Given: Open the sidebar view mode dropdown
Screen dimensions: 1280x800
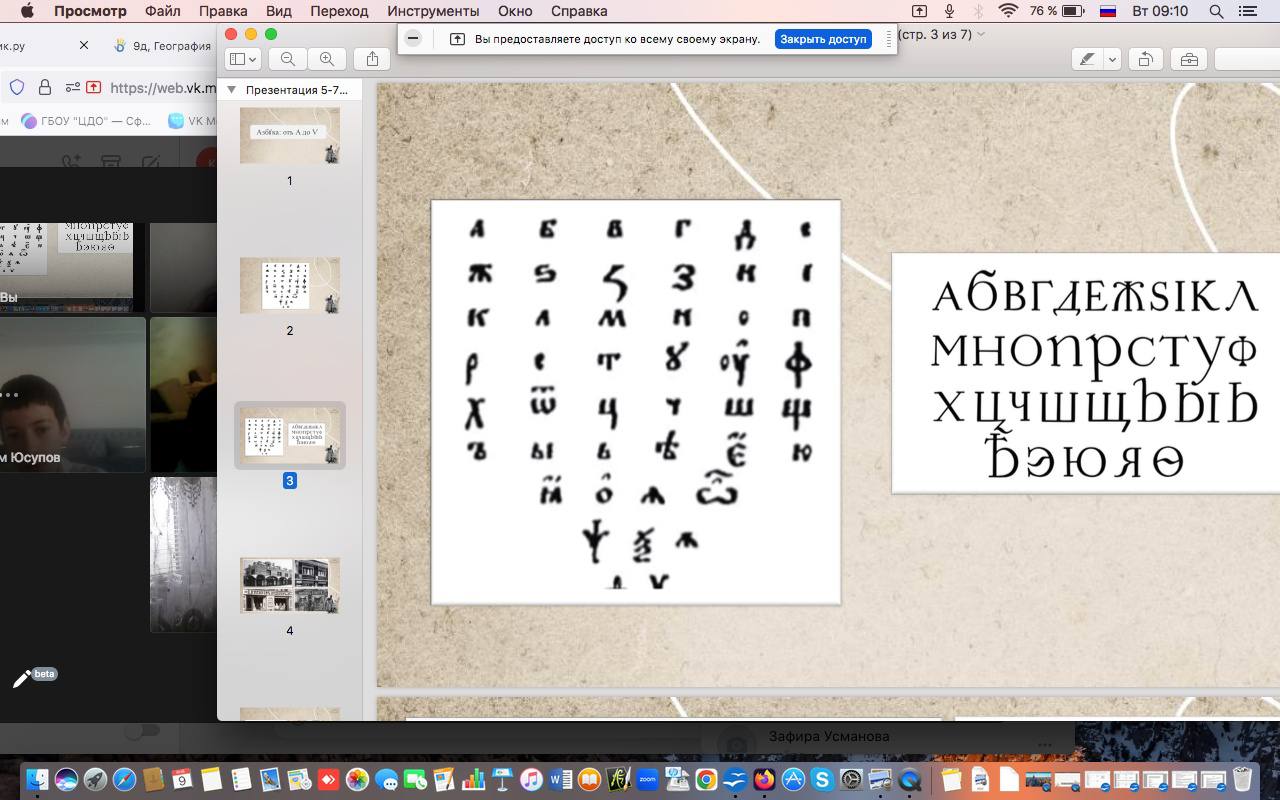Looking at the screenshot, I should point(242,59).
